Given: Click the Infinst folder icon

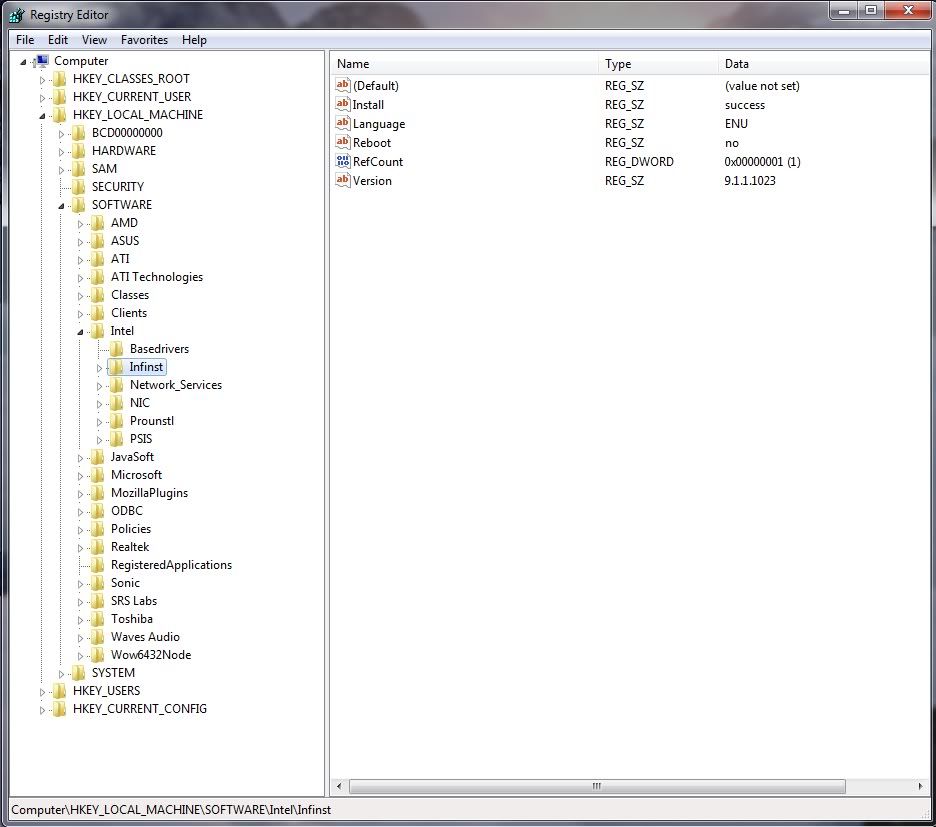Looking at the screenshot, I should 117,367.
